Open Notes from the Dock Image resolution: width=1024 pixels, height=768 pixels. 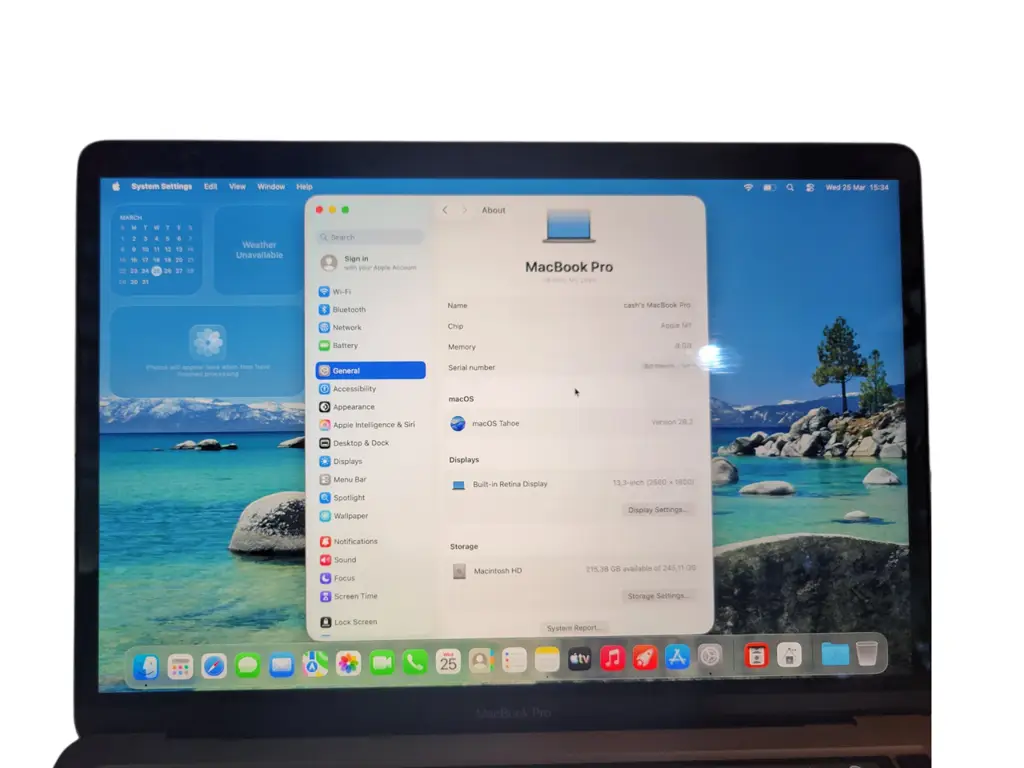547,660
